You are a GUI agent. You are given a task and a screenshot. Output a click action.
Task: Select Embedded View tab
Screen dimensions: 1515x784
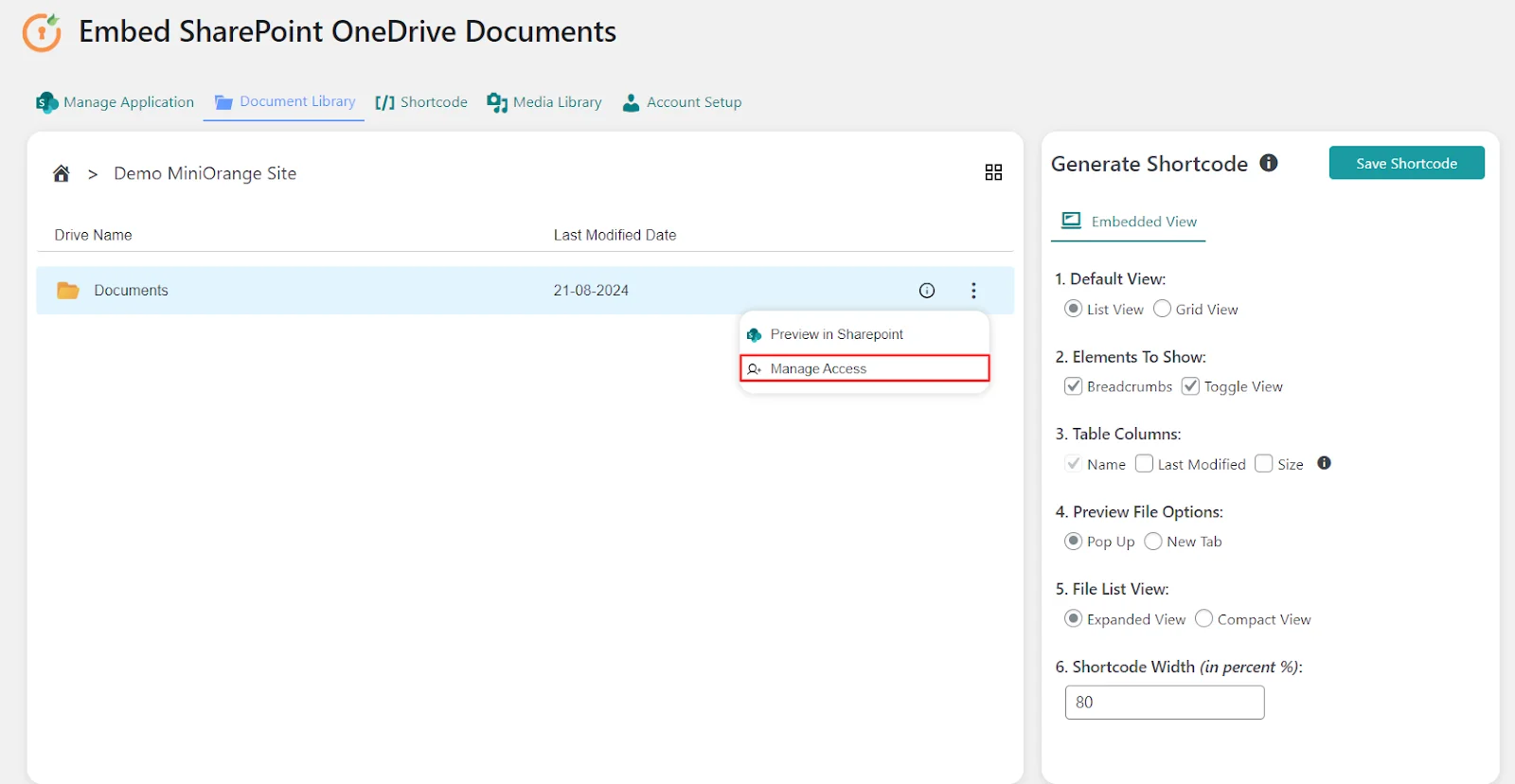point(1129,222)
